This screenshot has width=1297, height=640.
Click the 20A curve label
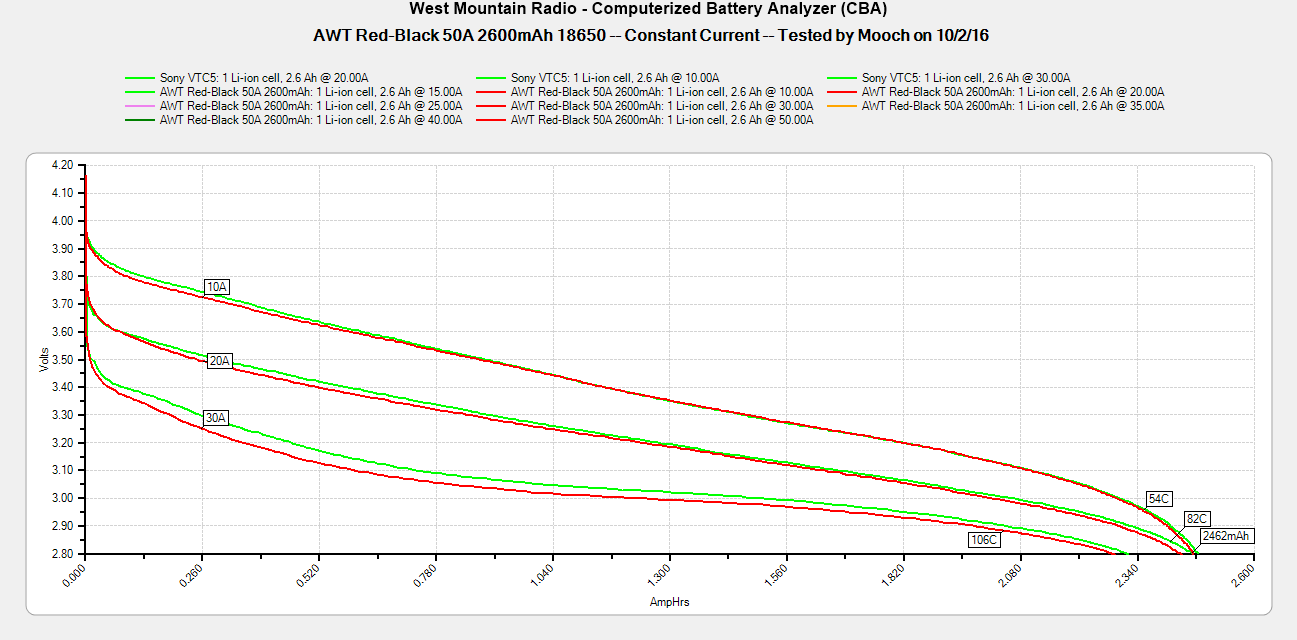(219, 361)
